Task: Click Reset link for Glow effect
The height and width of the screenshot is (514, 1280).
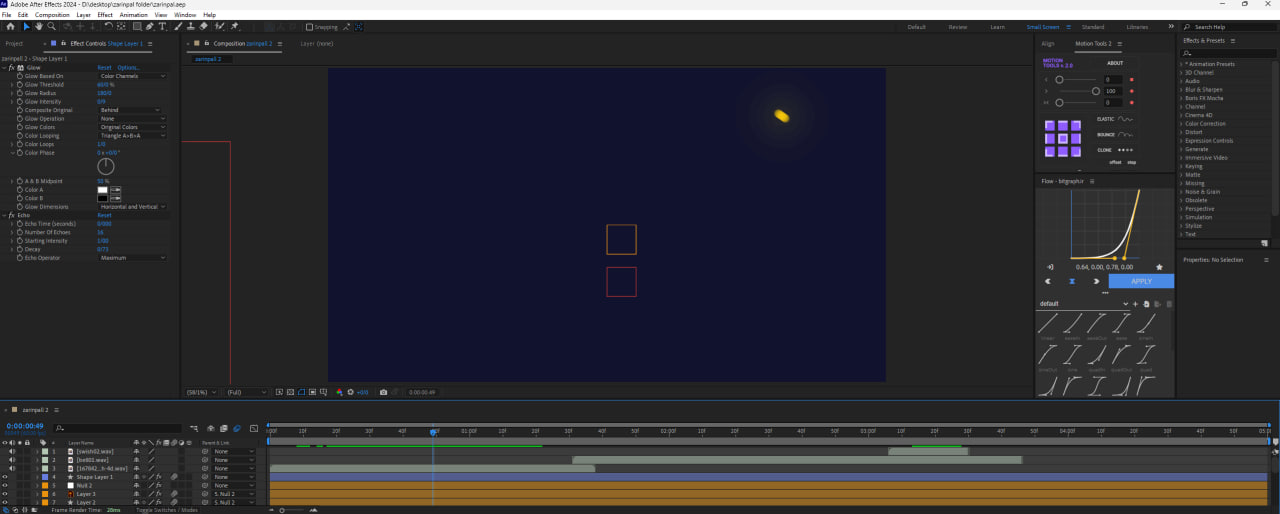Action: click(104, 68)
